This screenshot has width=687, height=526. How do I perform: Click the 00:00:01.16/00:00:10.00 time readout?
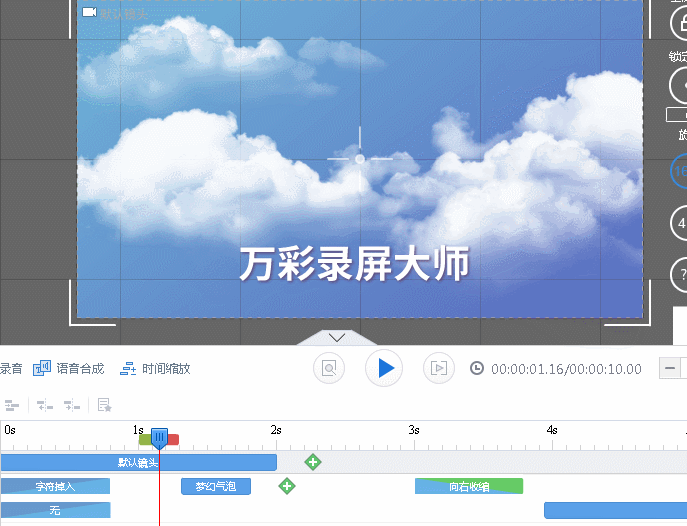click(566, 369)
